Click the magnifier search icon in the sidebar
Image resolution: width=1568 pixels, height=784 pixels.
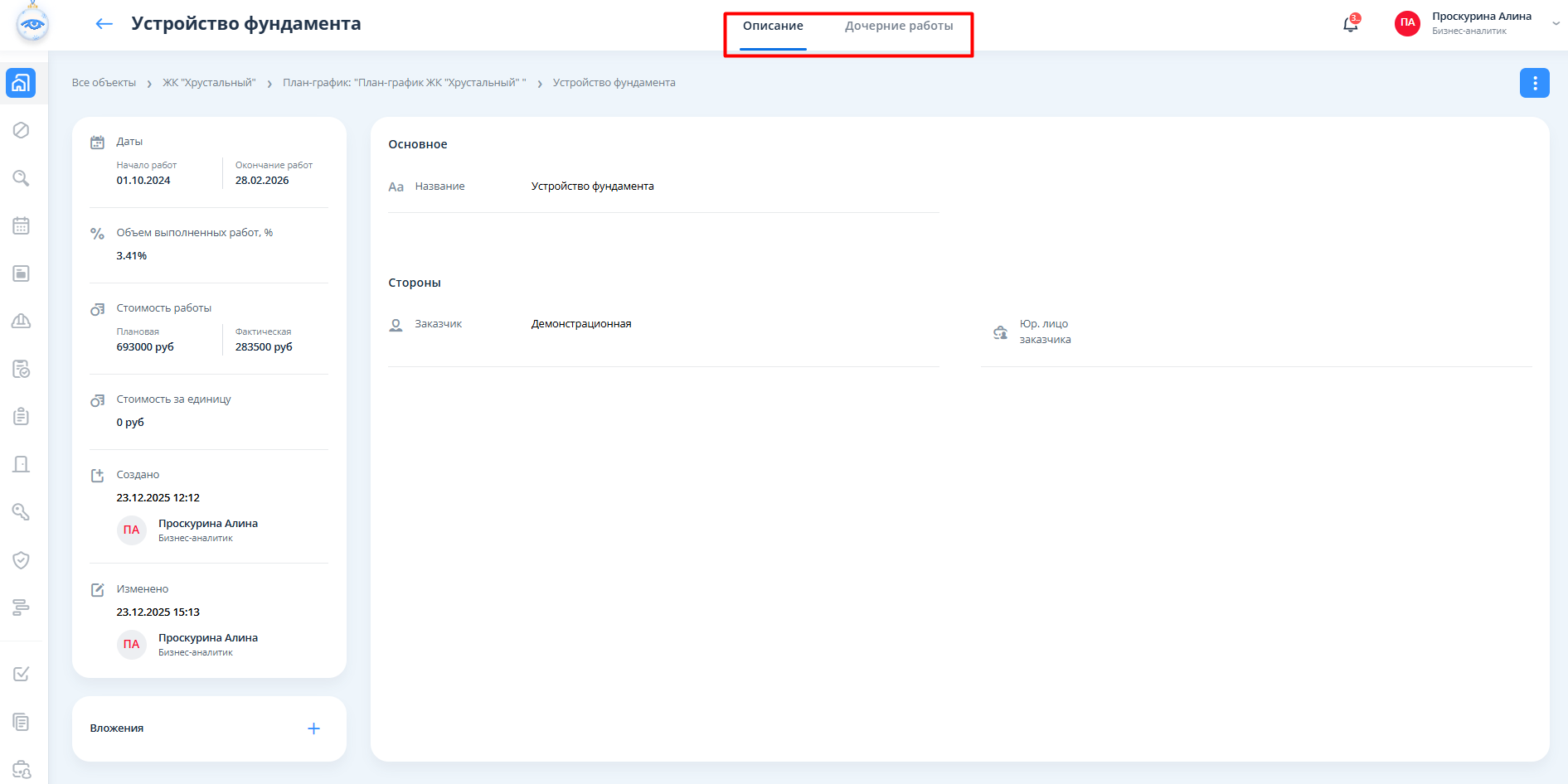[22, 178]
